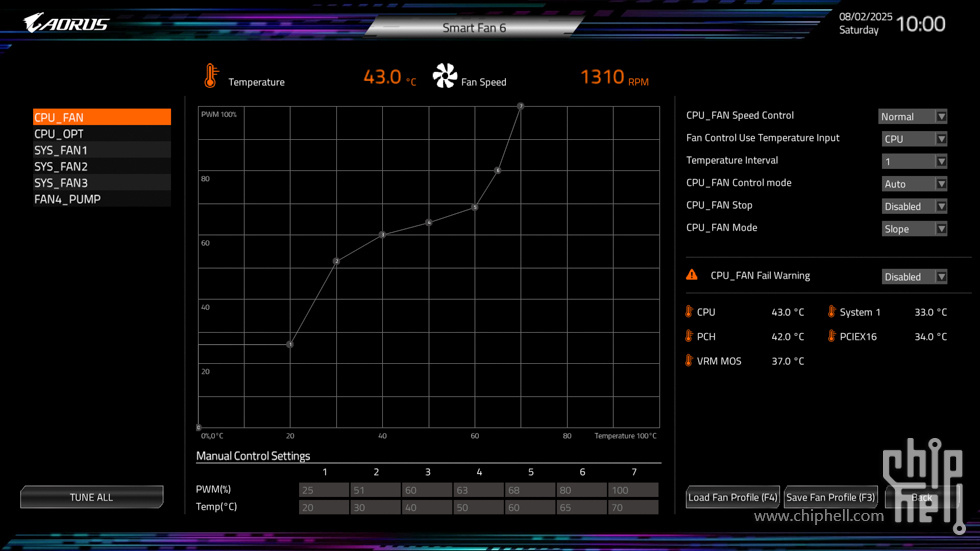Click Temp(°C) field showing 65
The width and height of the screenshot is (980, 551).
[582, 507]
